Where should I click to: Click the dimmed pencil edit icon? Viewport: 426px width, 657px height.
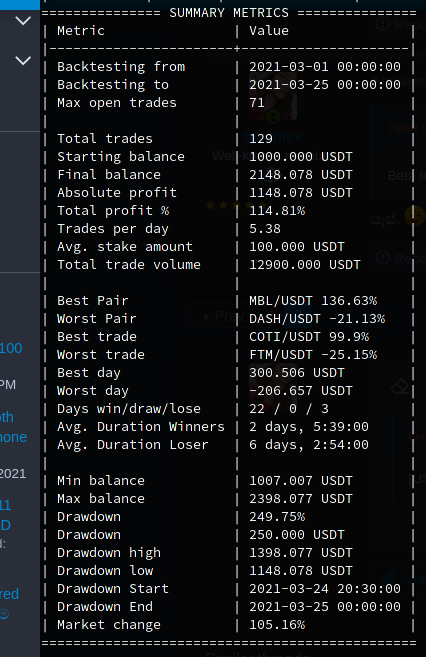coord(388,577)
